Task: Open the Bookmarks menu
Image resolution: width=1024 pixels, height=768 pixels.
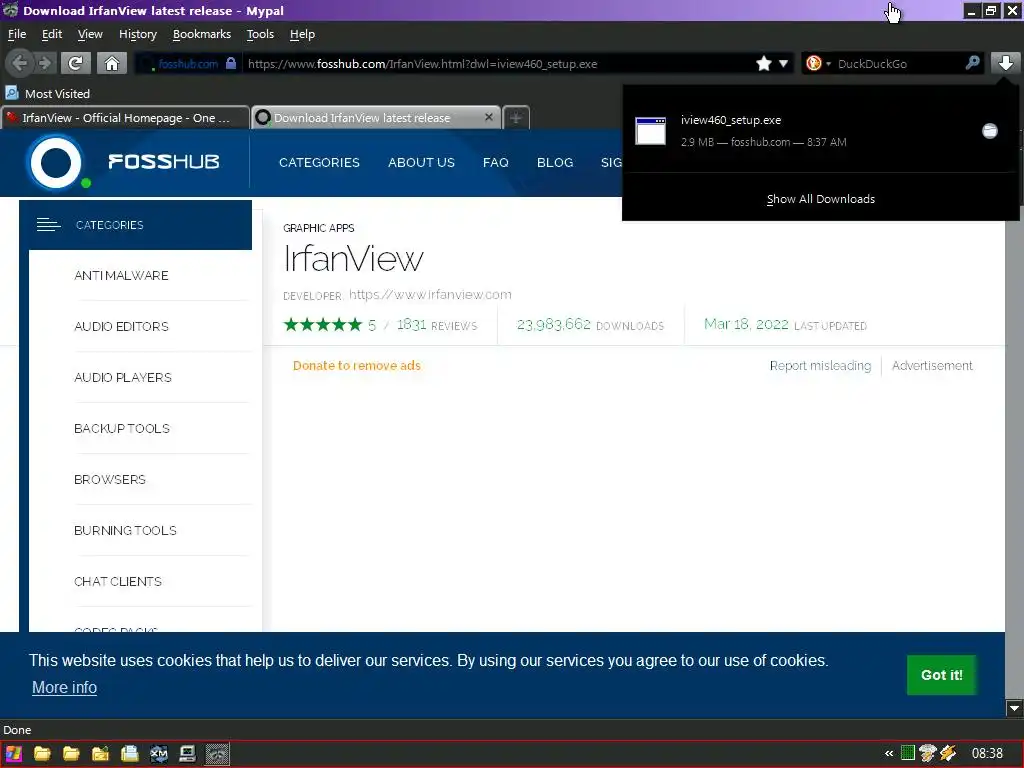Action: click(x=202, y=34)
